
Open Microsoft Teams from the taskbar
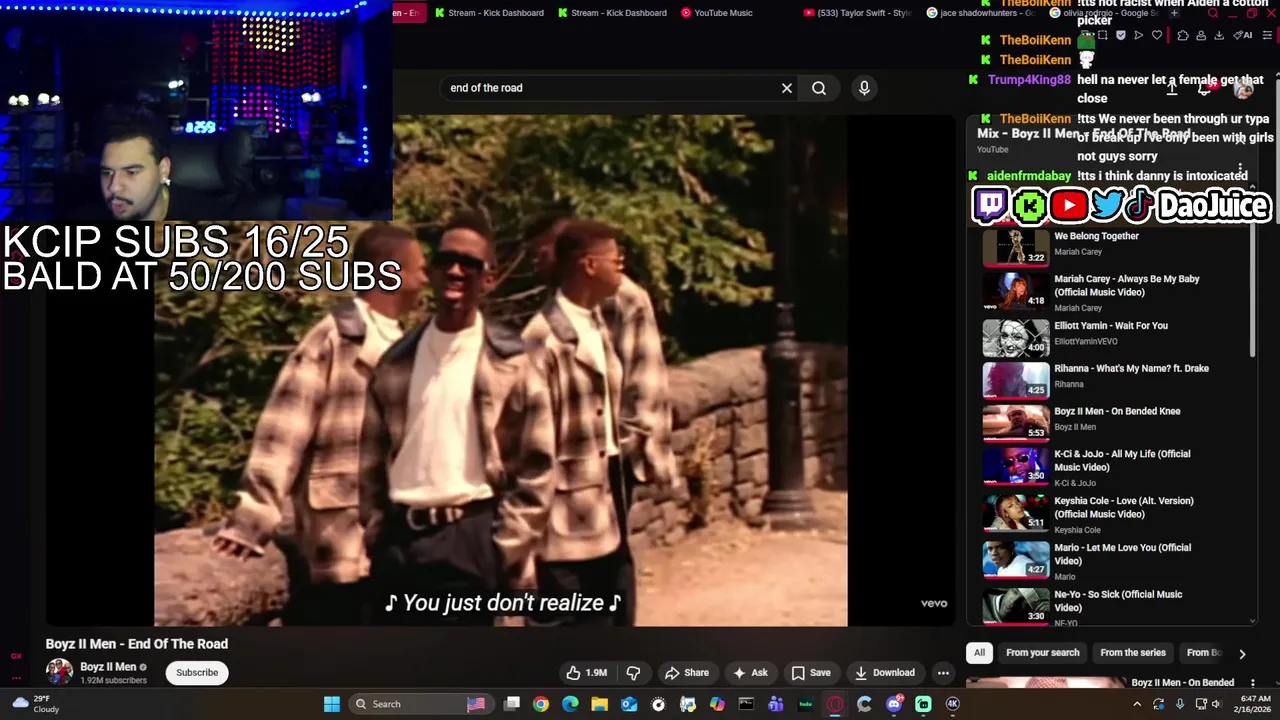click(x=776, y=704)
